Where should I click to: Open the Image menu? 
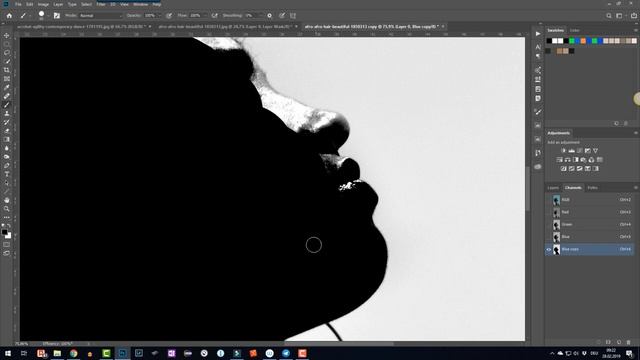click(x=43, y=4)
